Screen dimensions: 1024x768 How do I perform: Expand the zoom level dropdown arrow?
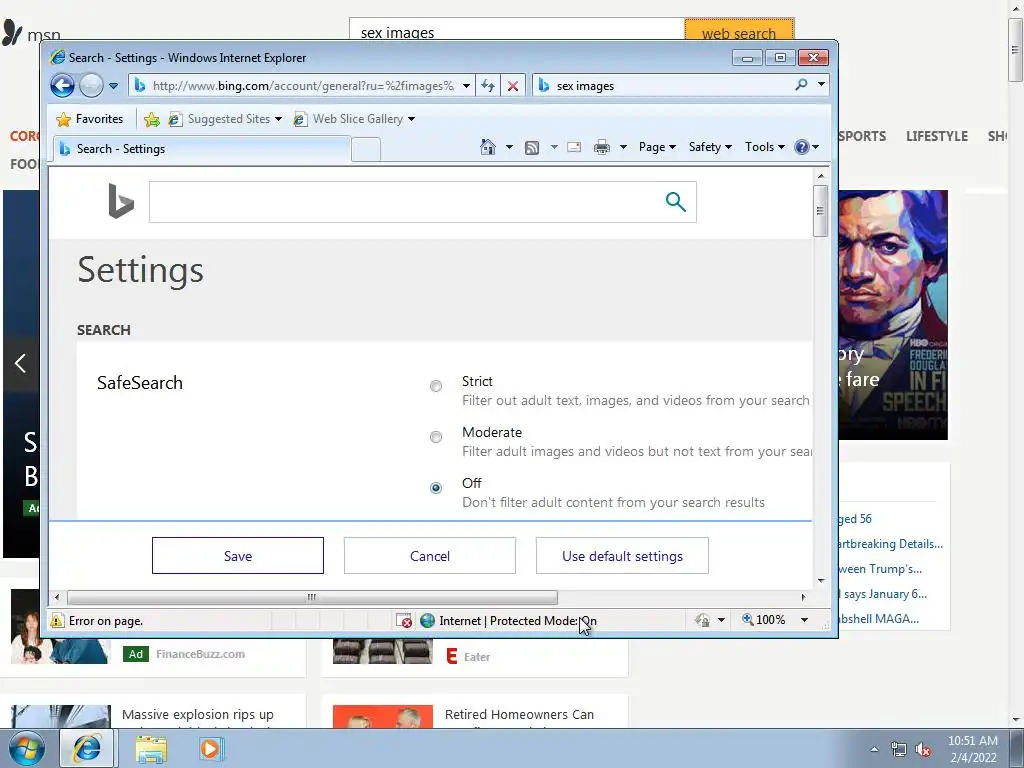[805, 620]
